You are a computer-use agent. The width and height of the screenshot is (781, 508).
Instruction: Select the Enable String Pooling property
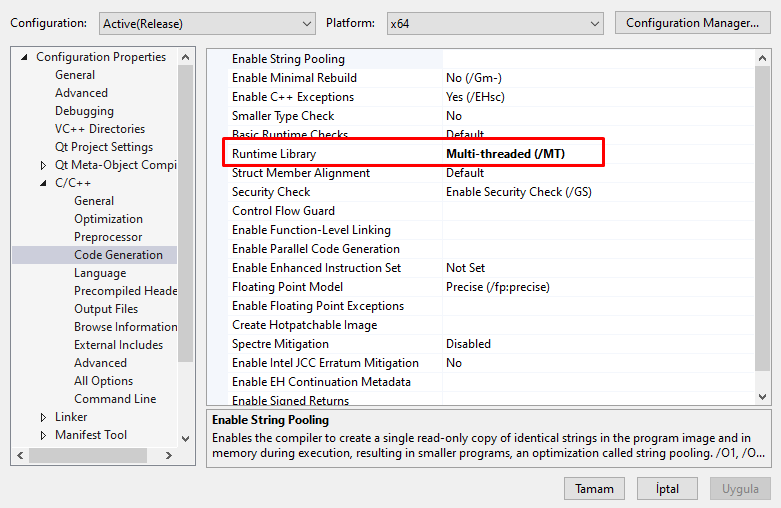click(288, 59)
